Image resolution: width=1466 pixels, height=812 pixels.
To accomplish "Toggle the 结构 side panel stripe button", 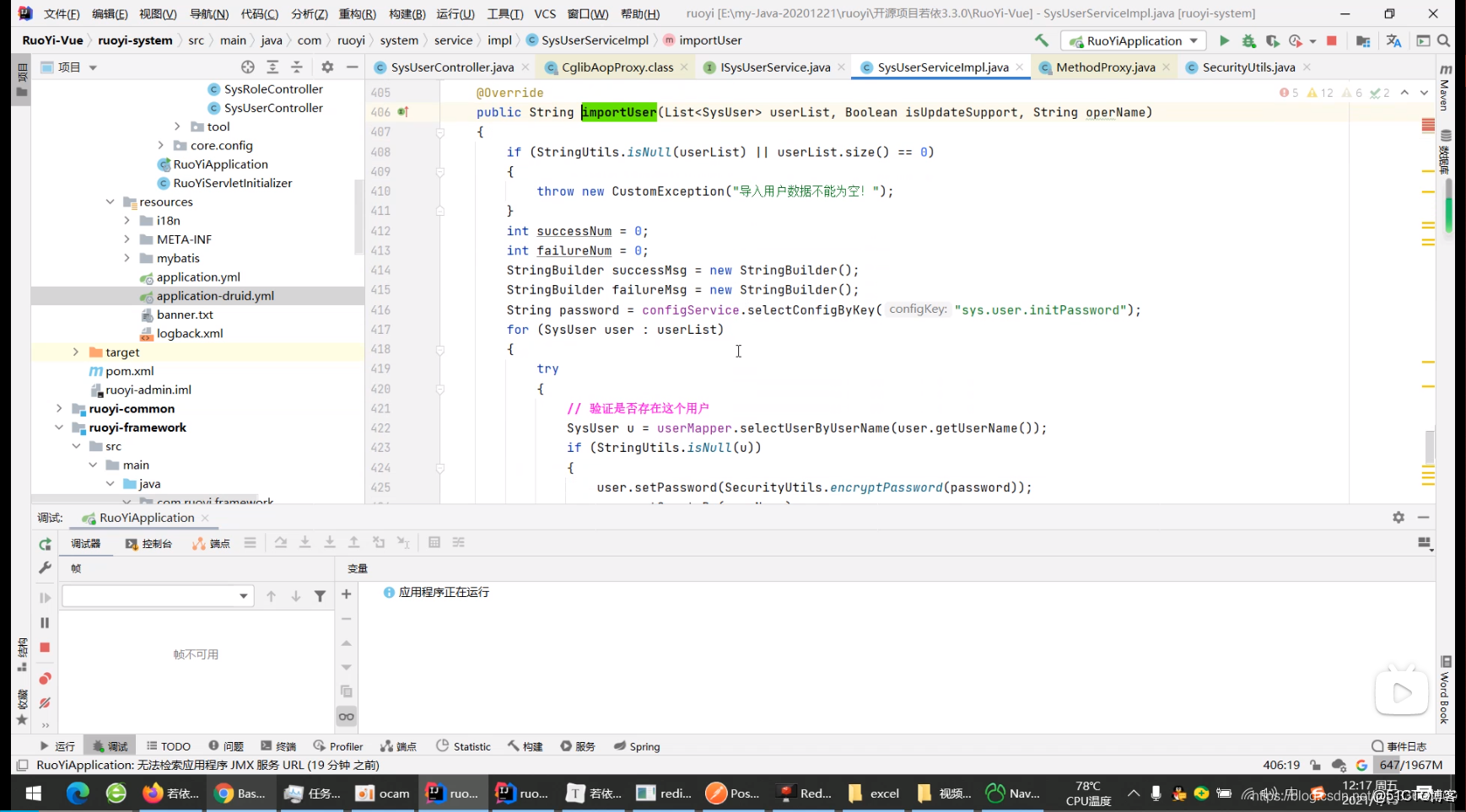I will (22, 655).
